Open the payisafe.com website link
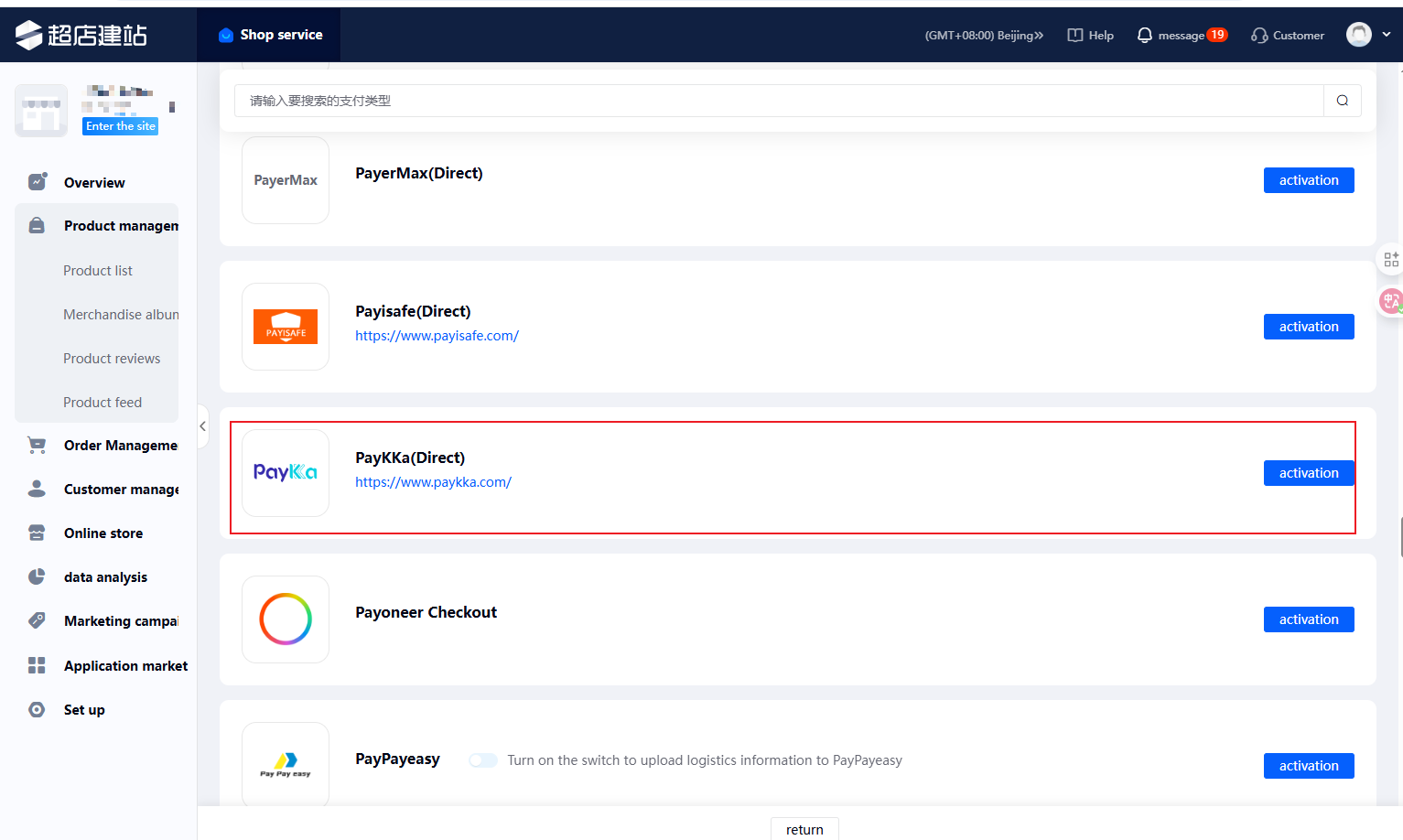1403x840 pixels. pos(437,336)
